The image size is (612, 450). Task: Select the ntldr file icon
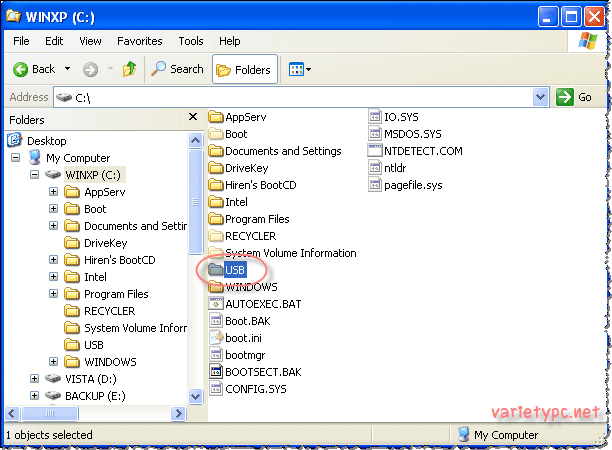pos(375,168)
